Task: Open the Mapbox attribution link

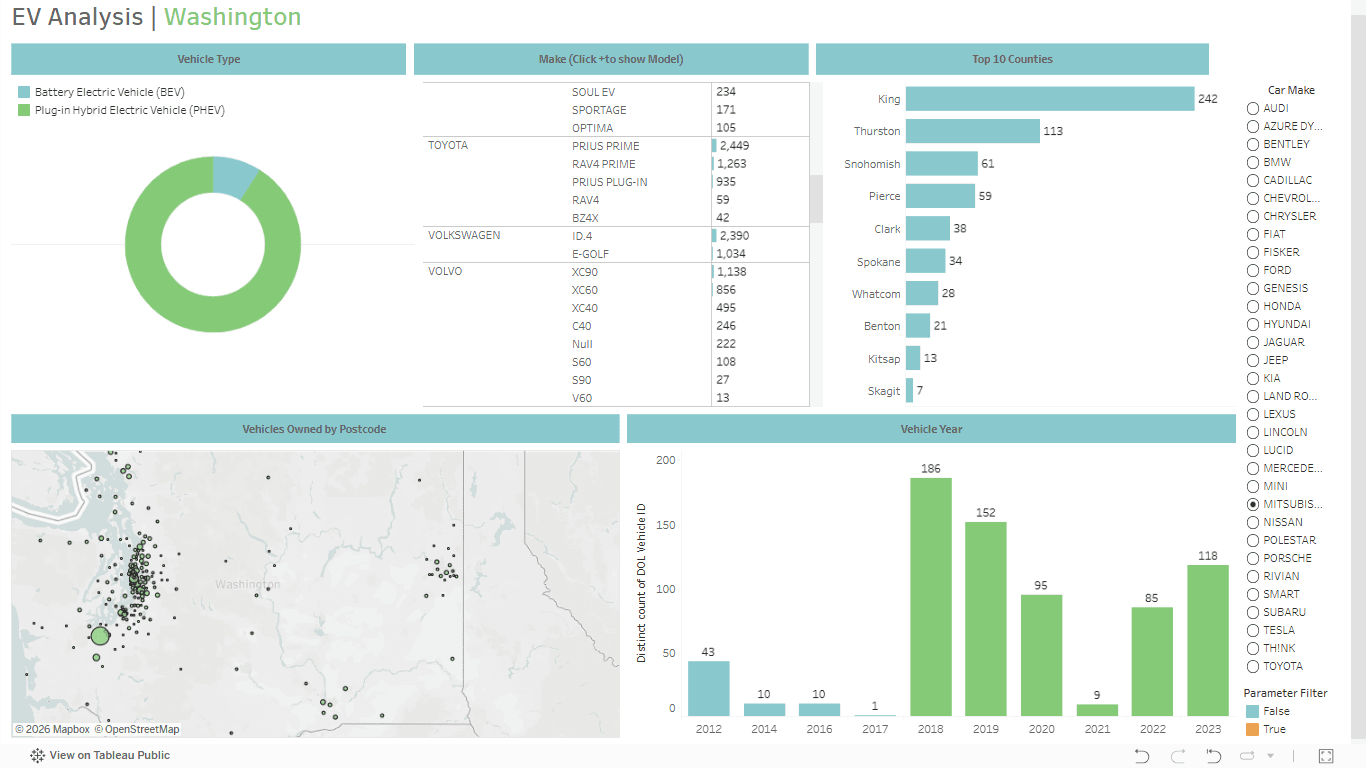Action: coord(52,730)
